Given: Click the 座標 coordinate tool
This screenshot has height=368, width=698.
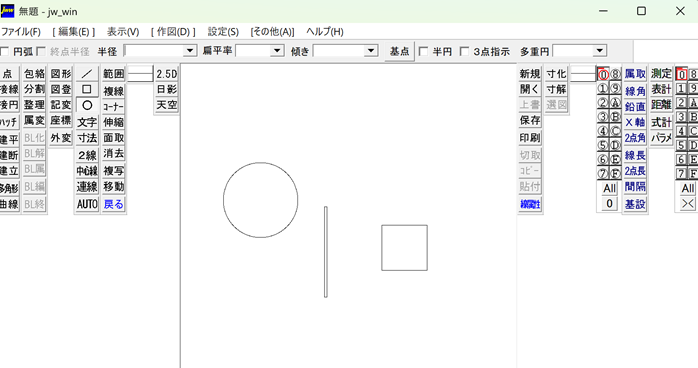Looking at the screenshot, I should click(61, 121).
